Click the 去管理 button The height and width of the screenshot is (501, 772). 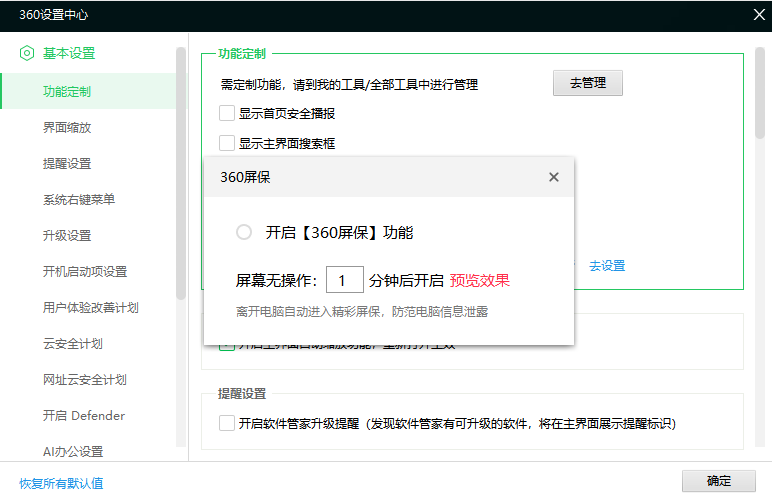(587, 84)
